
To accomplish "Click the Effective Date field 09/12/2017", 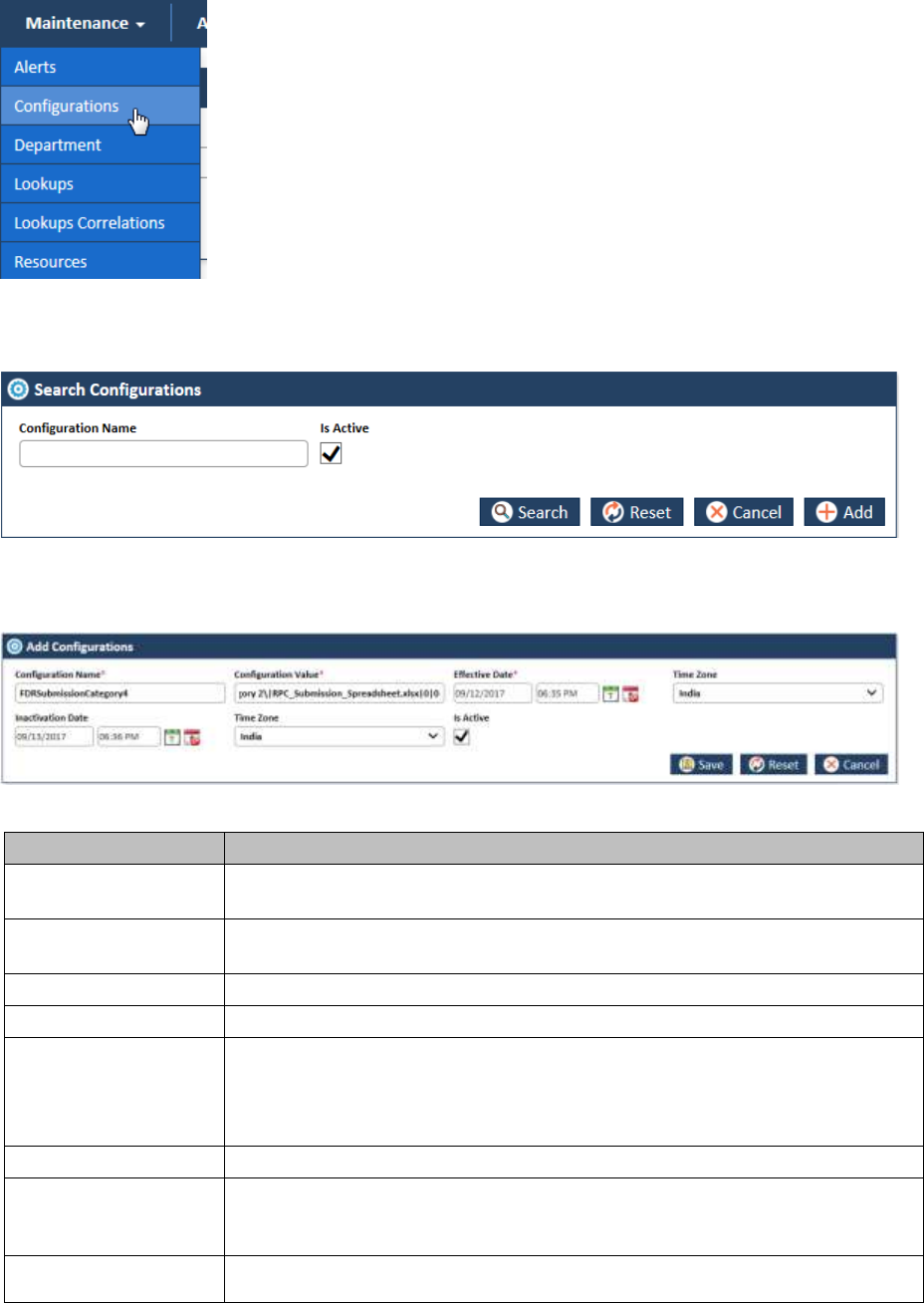I will coord(493,693).
